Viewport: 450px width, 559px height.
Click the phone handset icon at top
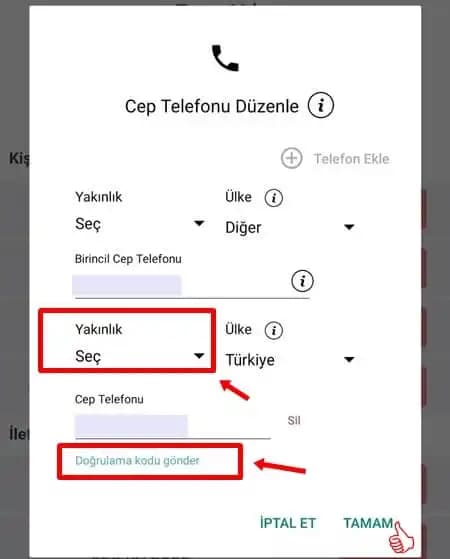tap(225, 58)
